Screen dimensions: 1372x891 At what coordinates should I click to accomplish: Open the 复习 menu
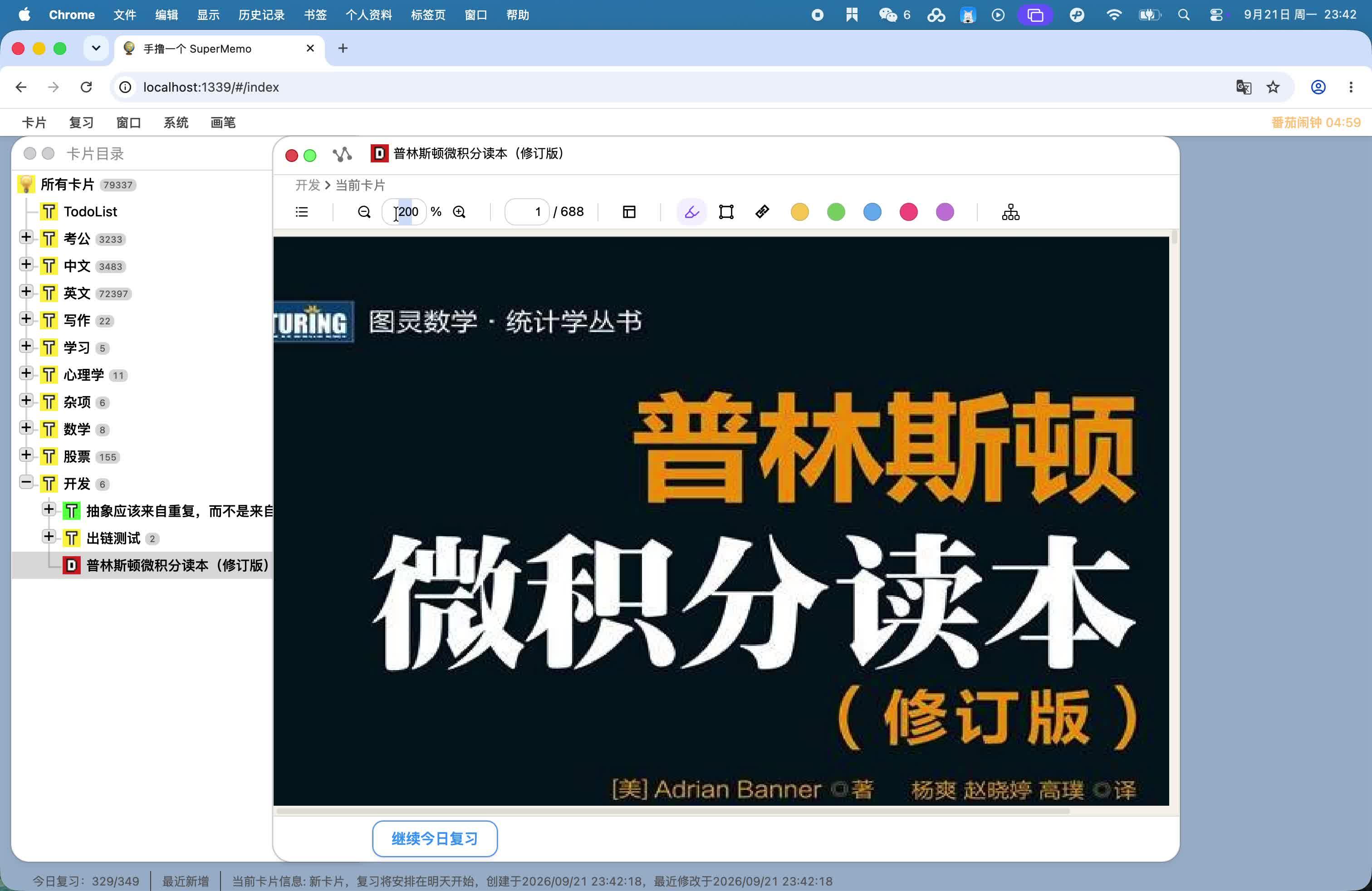pos(81,122)
